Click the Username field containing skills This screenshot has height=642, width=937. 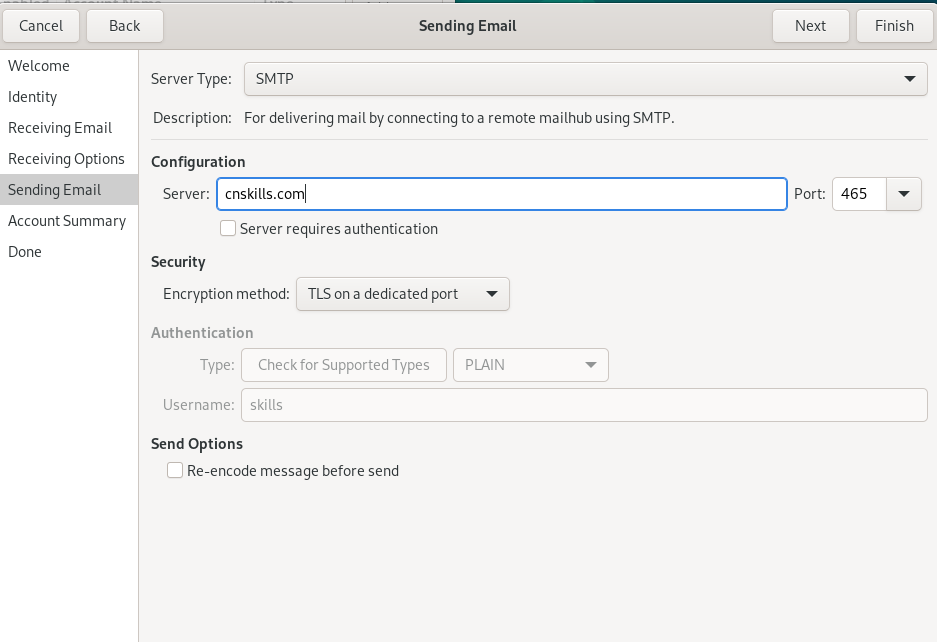click(584, 405)
